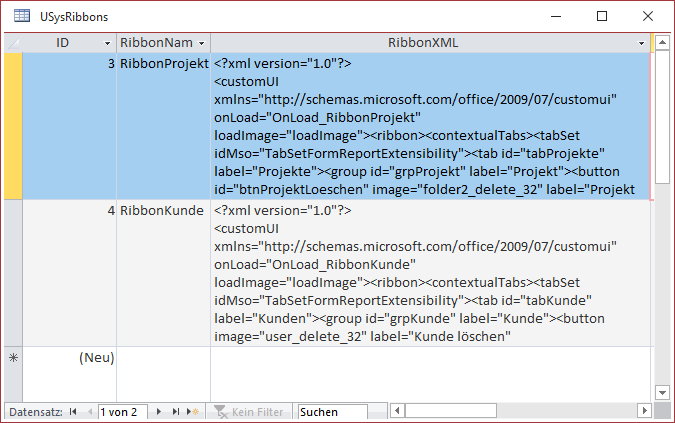
Task: Click select-all corner of the datasheet
Action: point(13,43)
